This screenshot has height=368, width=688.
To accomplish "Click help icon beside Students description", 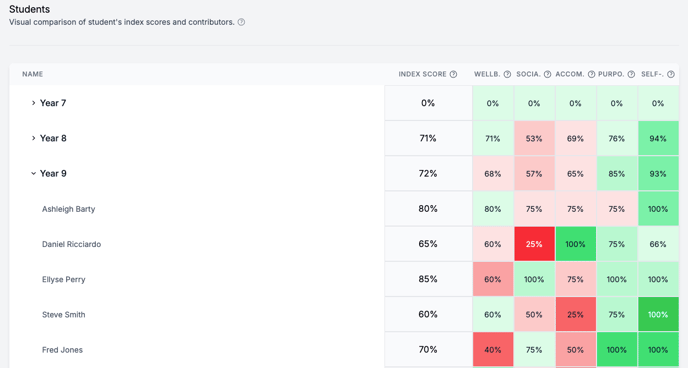I will [241, 22].
